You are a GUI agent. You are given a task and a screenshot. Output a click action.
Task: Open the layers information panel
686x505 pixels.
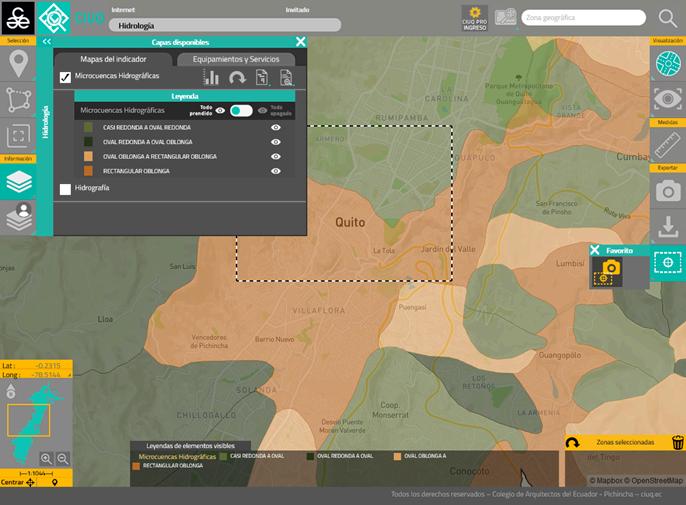pos(18,182)
